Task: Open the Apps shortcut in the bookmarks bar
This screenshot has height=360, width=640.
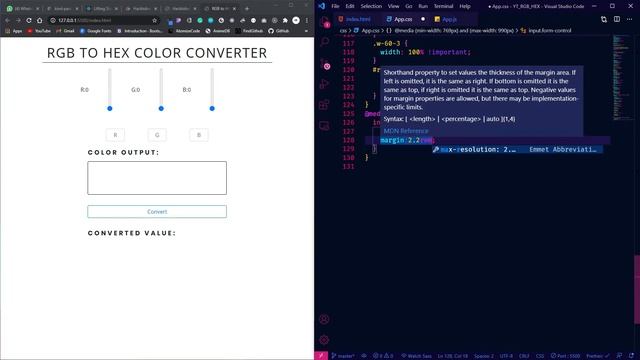Action: click(x=14, y=31)
